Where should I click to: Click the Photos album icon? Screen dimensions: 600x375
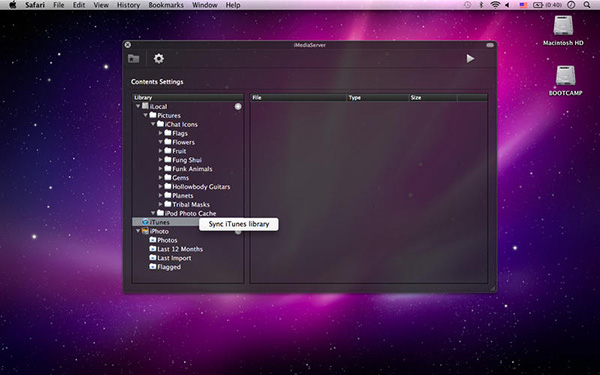153,240
